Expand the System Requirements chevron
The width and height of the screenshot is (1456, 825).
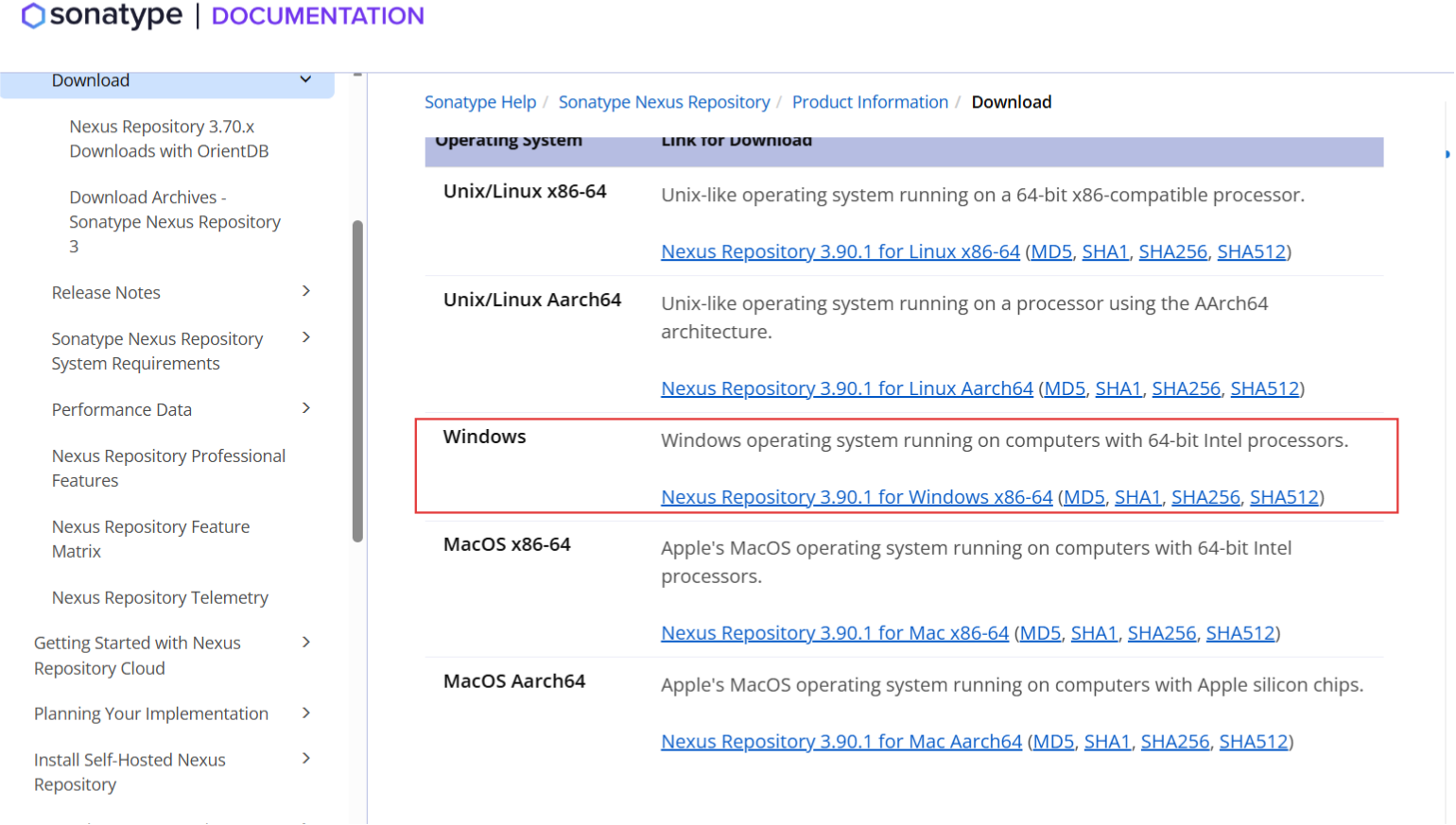(305, 337)
